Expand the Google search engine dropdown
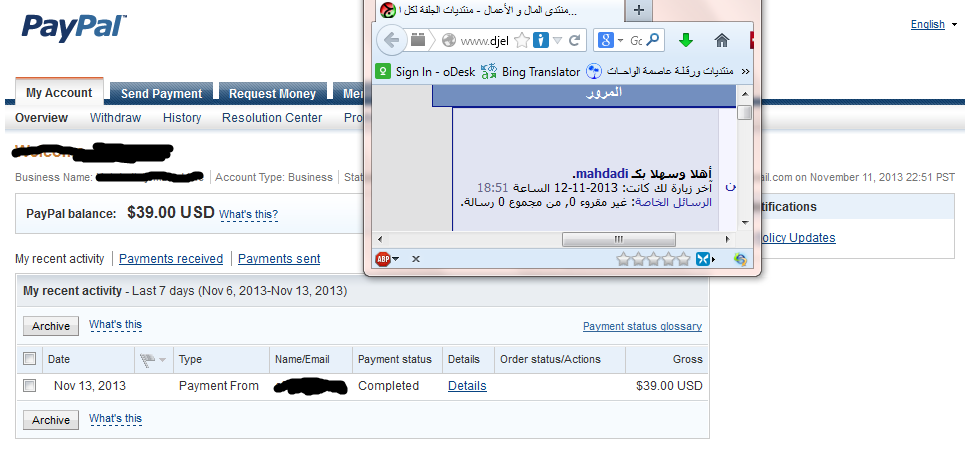Viewport: 977px width, 474px height. 620,41
